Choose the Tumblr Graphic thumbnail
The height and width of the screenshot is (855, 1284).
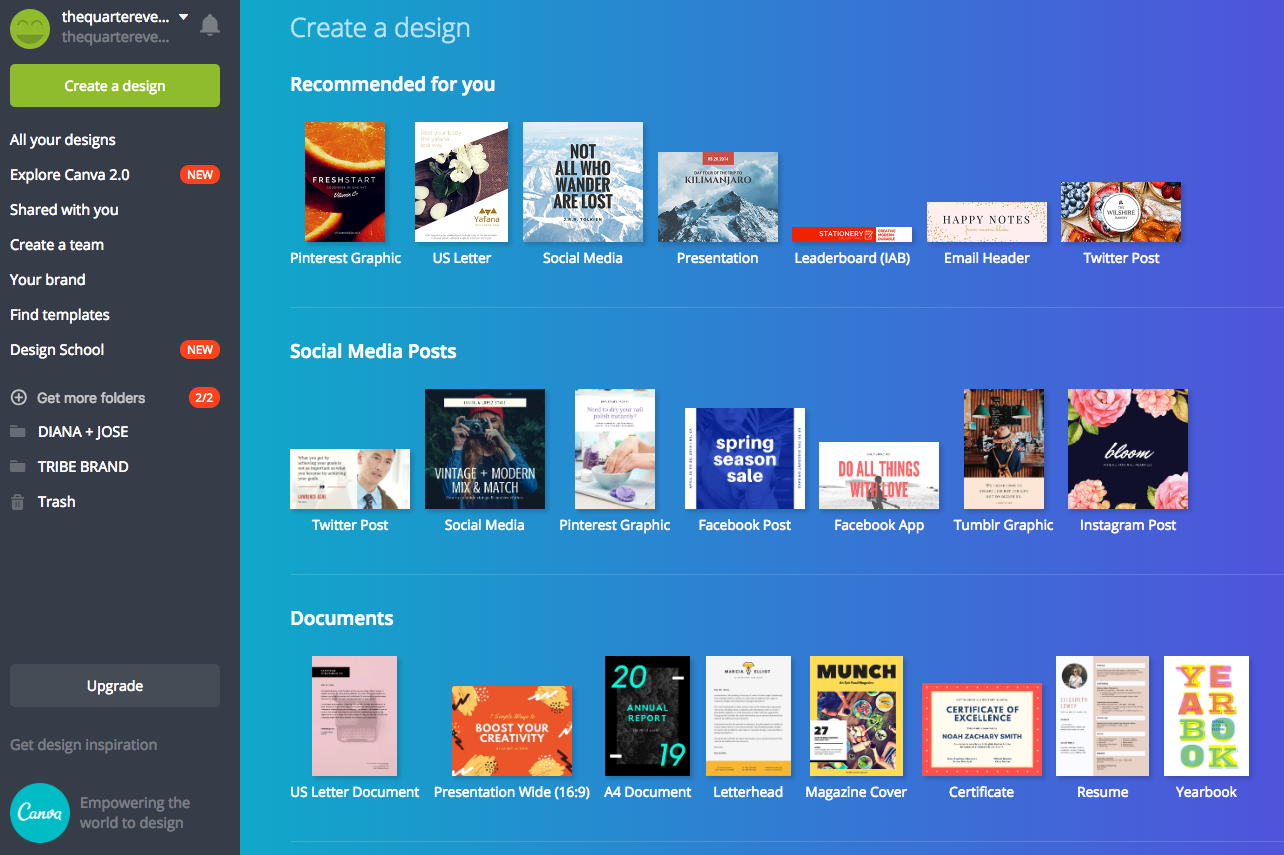coord(1004,449)
